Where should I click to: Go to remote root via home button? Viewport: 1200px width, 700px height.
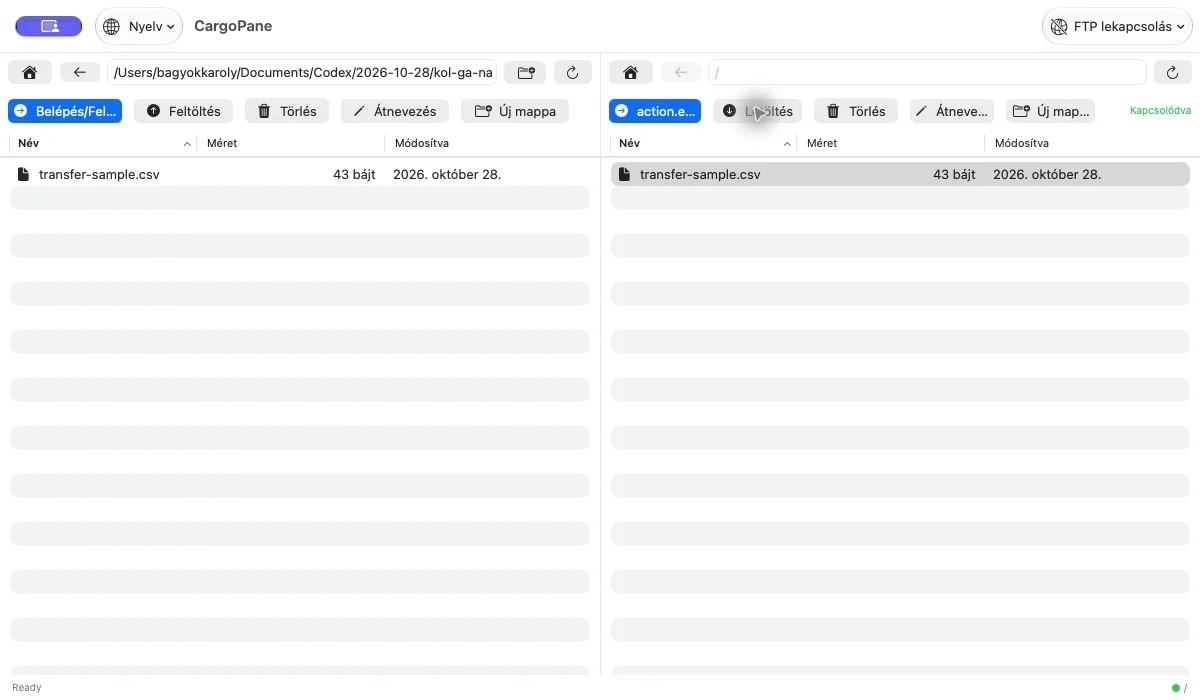click(x=631, y=72)
